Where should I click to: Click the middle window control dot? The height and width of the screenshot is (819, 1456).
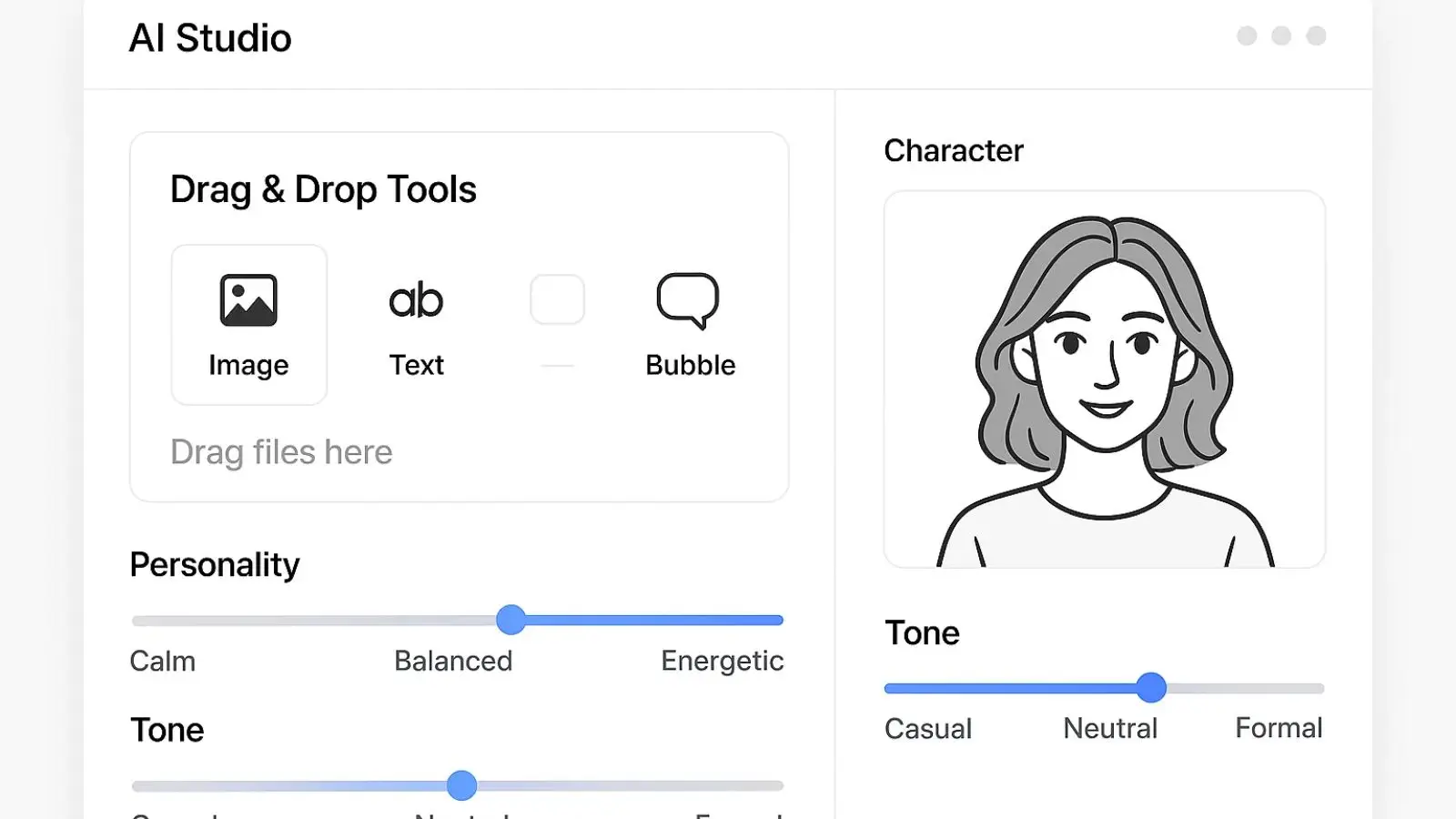tap(1281, 36)
